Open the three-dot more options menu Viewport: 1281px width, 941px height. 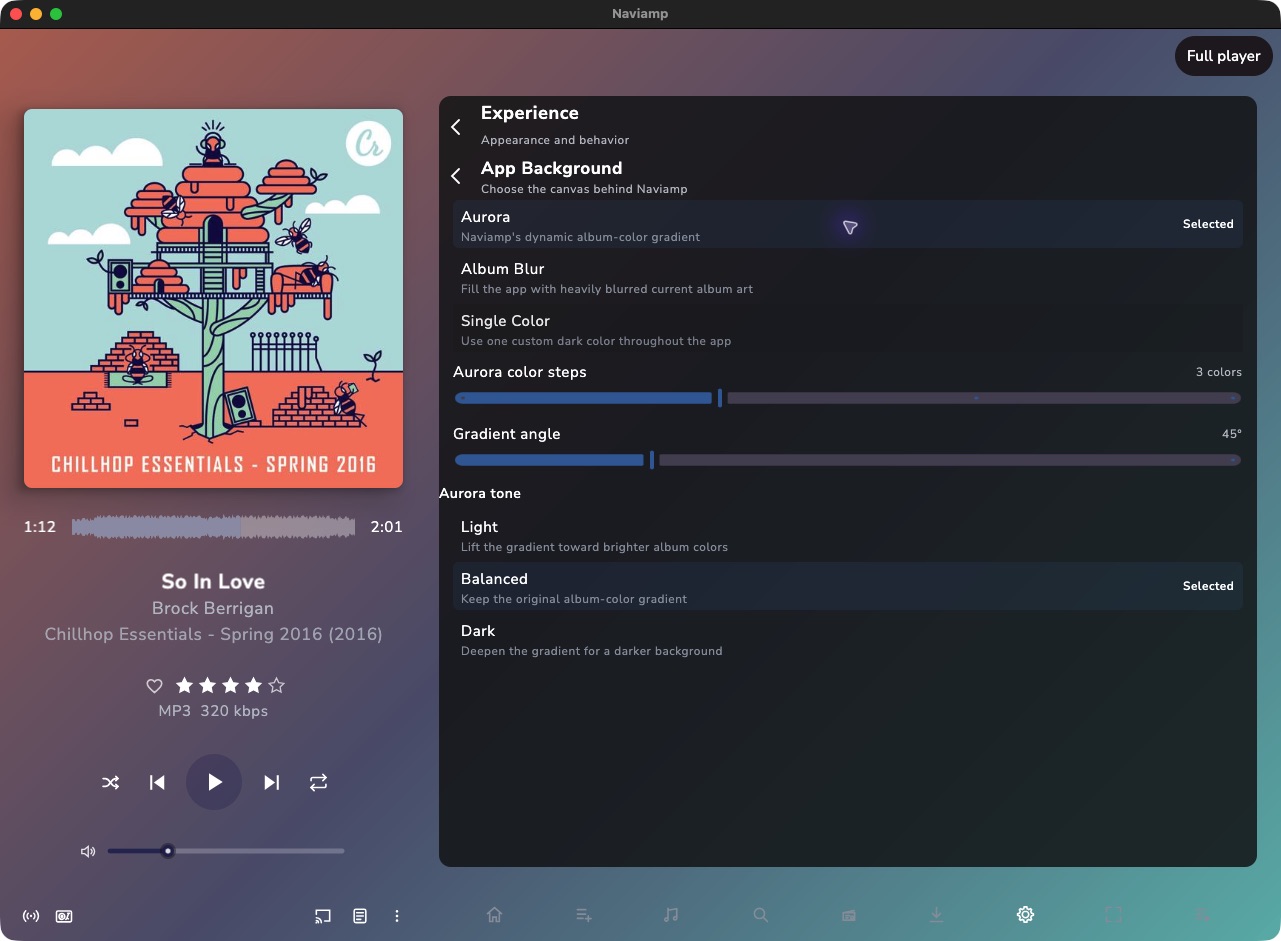(x=397, y=916)
